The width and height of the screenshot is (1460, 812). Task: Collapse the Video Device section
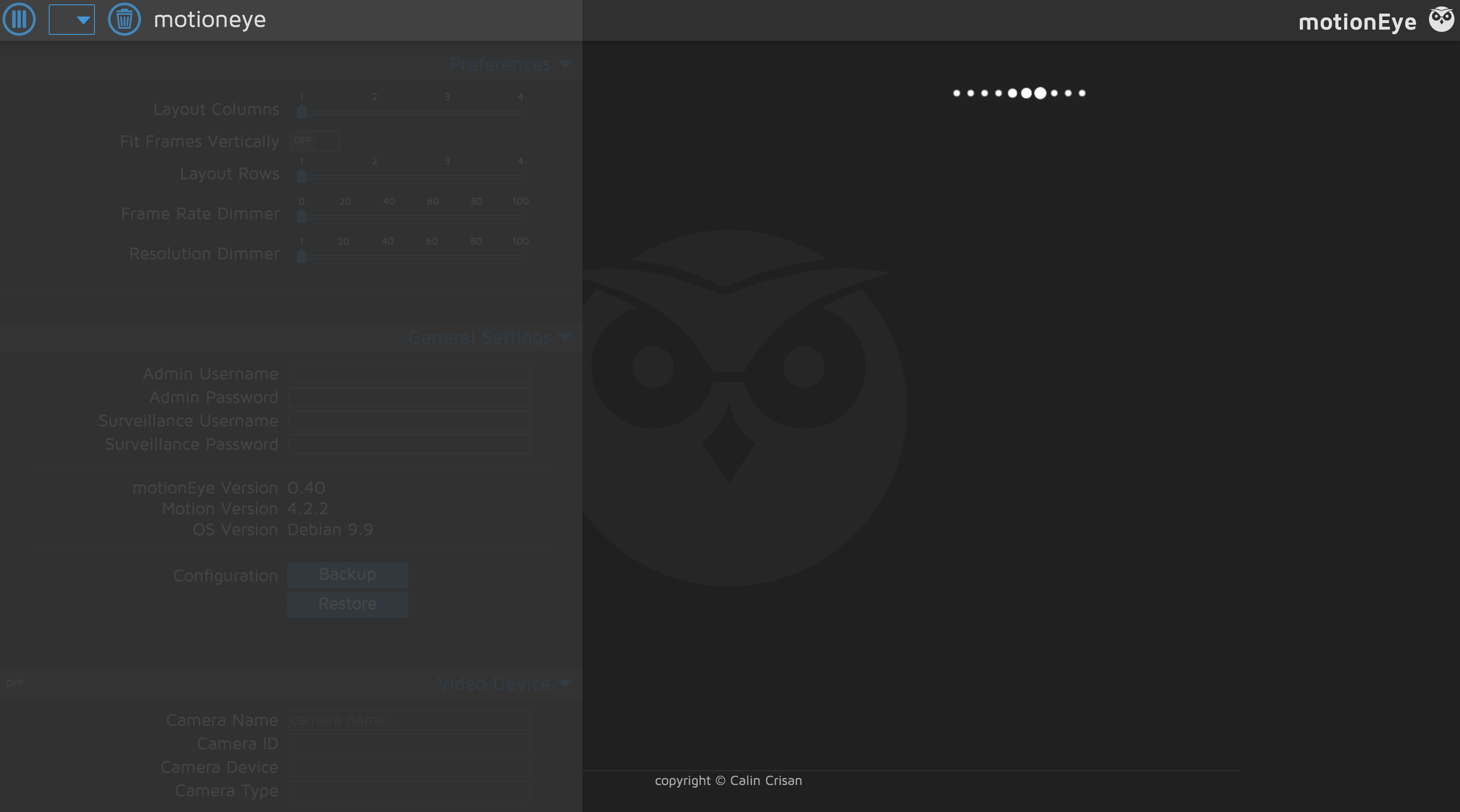[565, 683]
